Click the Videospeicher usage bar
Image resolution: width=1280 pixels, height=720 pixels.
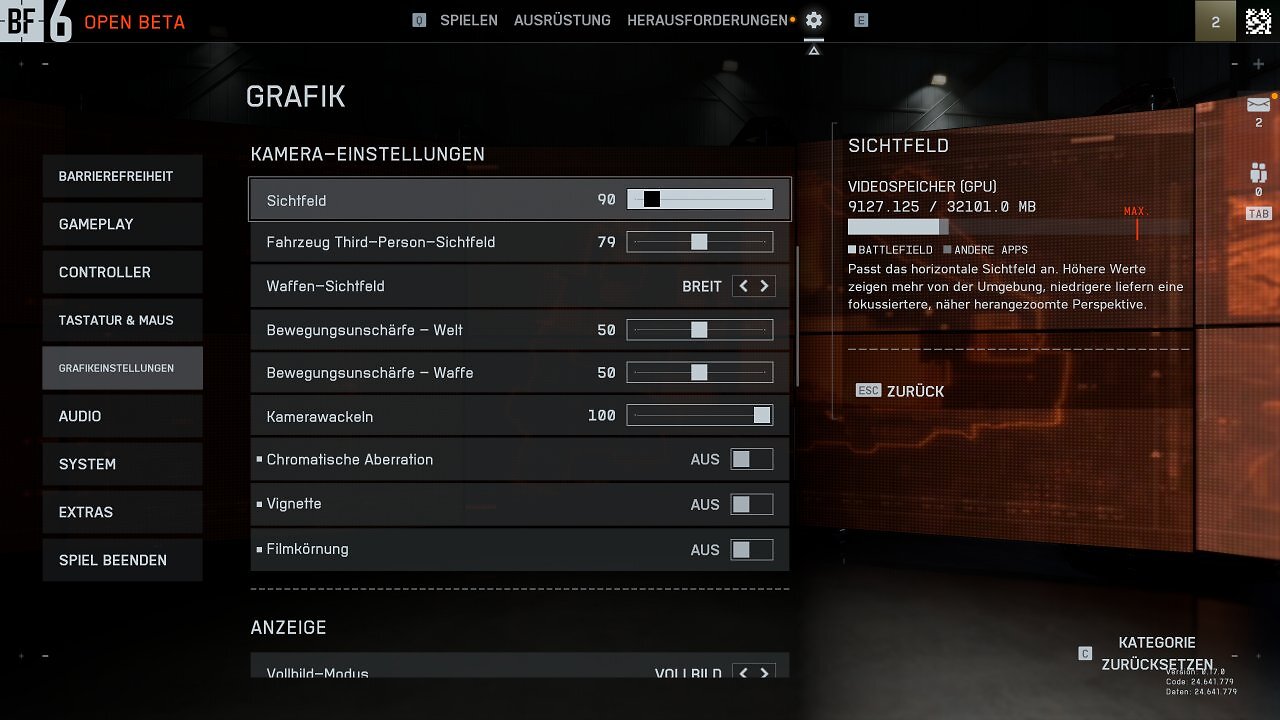coord(1019,227)
